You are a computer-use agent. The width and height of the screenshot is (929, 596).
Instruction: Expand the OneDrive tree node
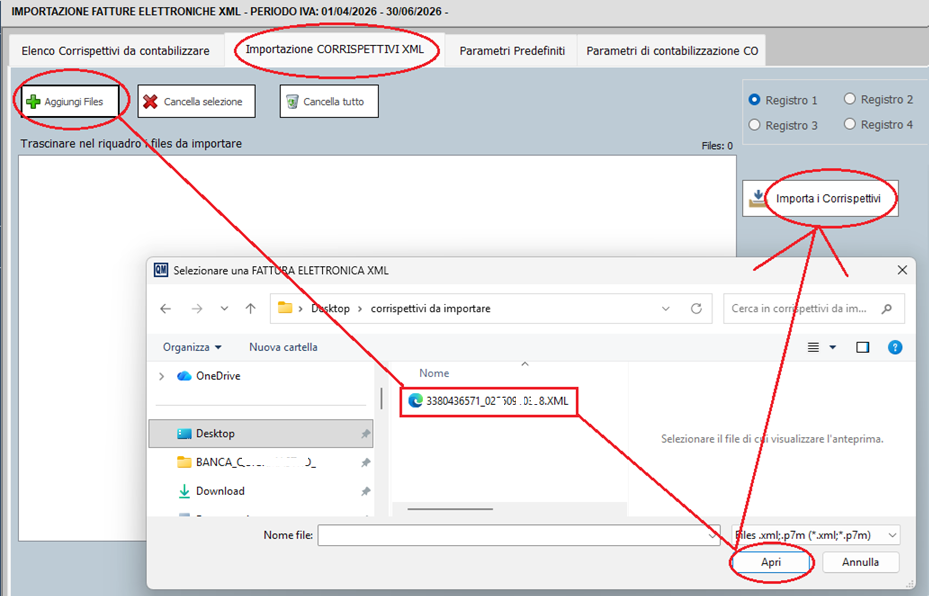tap(162, 376)
